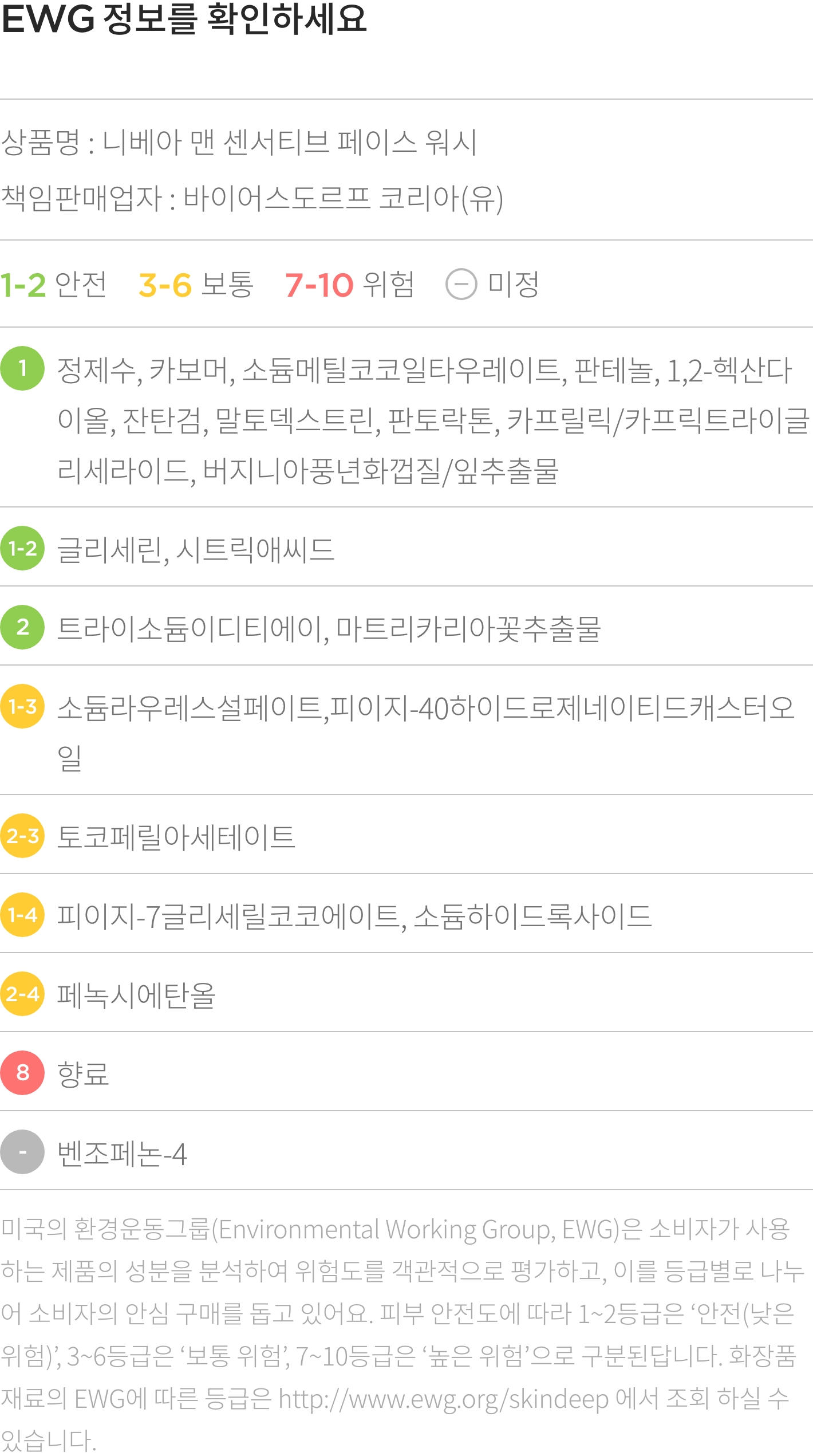Click the 토코페릴아세테이트 ingredient entry

pyautogui.click(x=176, y=837)
